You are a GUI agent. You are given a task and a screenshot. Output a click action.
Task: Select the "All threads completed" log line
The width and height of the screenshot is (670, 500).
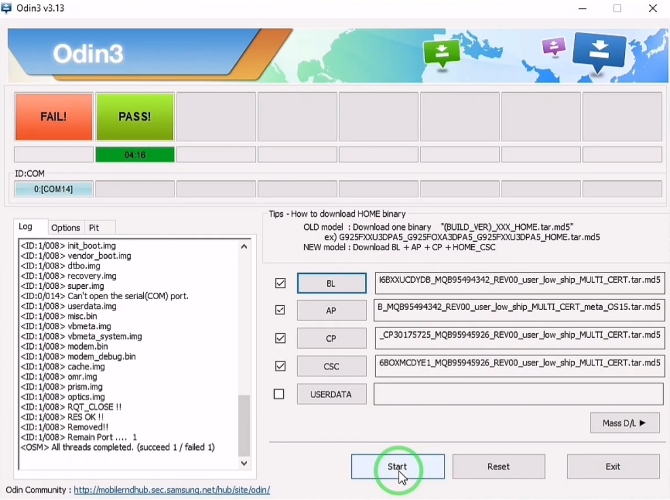pyautogui.click(x=118, y=447)
